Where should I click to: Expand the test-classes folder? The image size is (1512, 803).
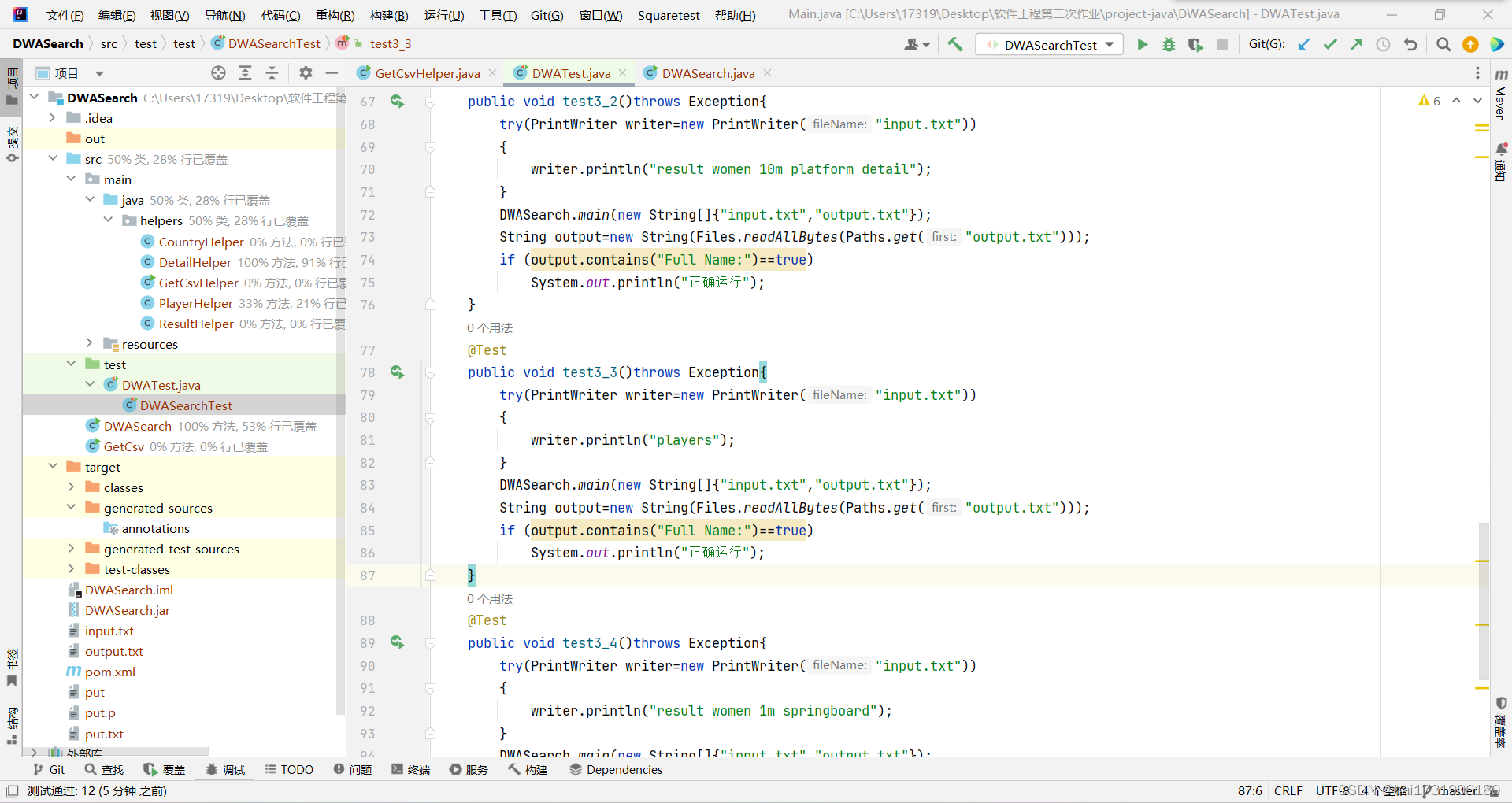click(x=71, y=569)
